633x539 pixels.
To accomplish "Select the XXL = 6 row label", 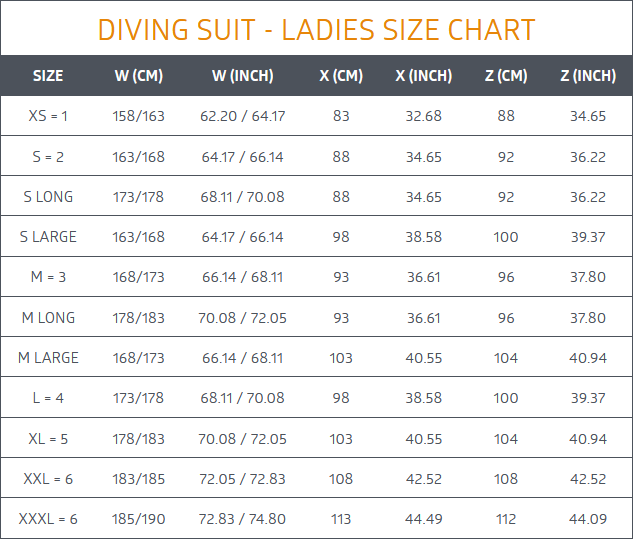I will tap(48, 479).
